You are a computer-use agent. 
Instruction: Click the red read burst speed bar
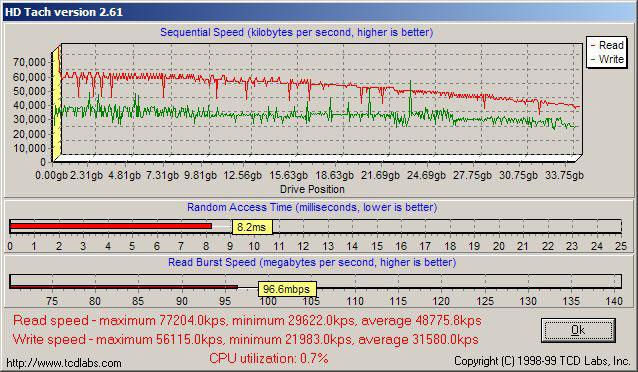(x=124, y=287)
